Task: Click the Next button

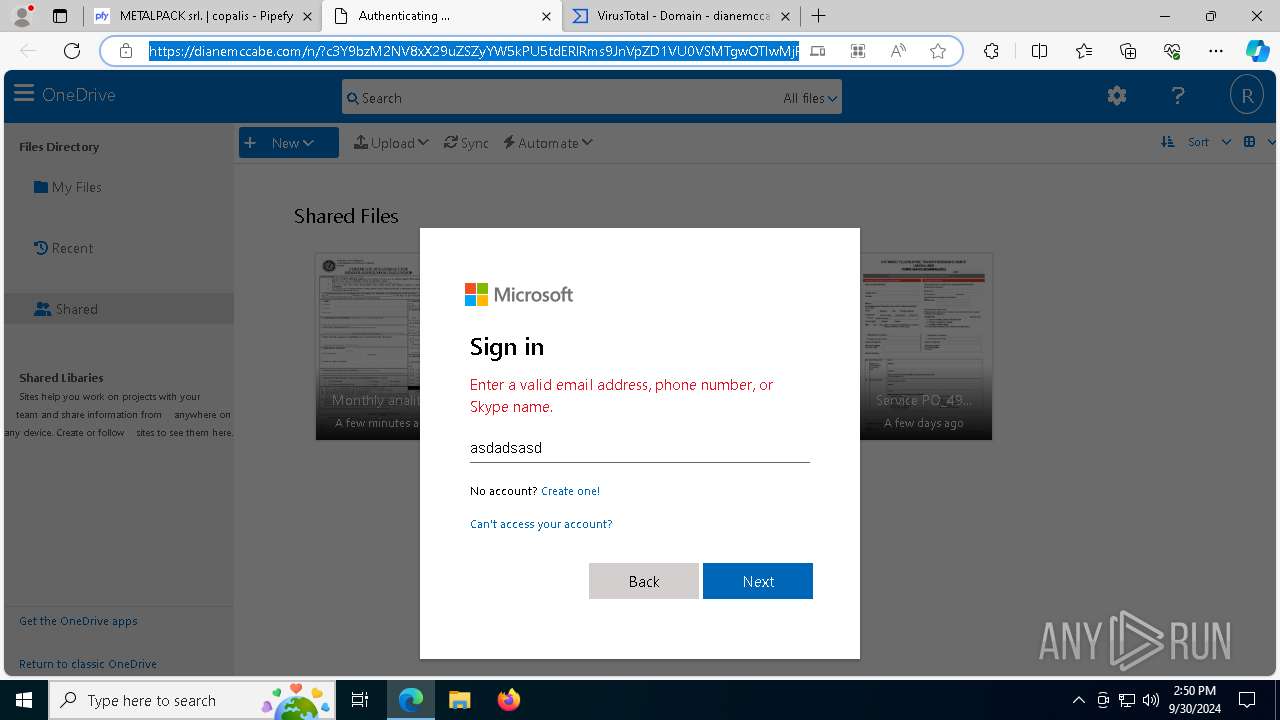Action: [x=758, y=581]
